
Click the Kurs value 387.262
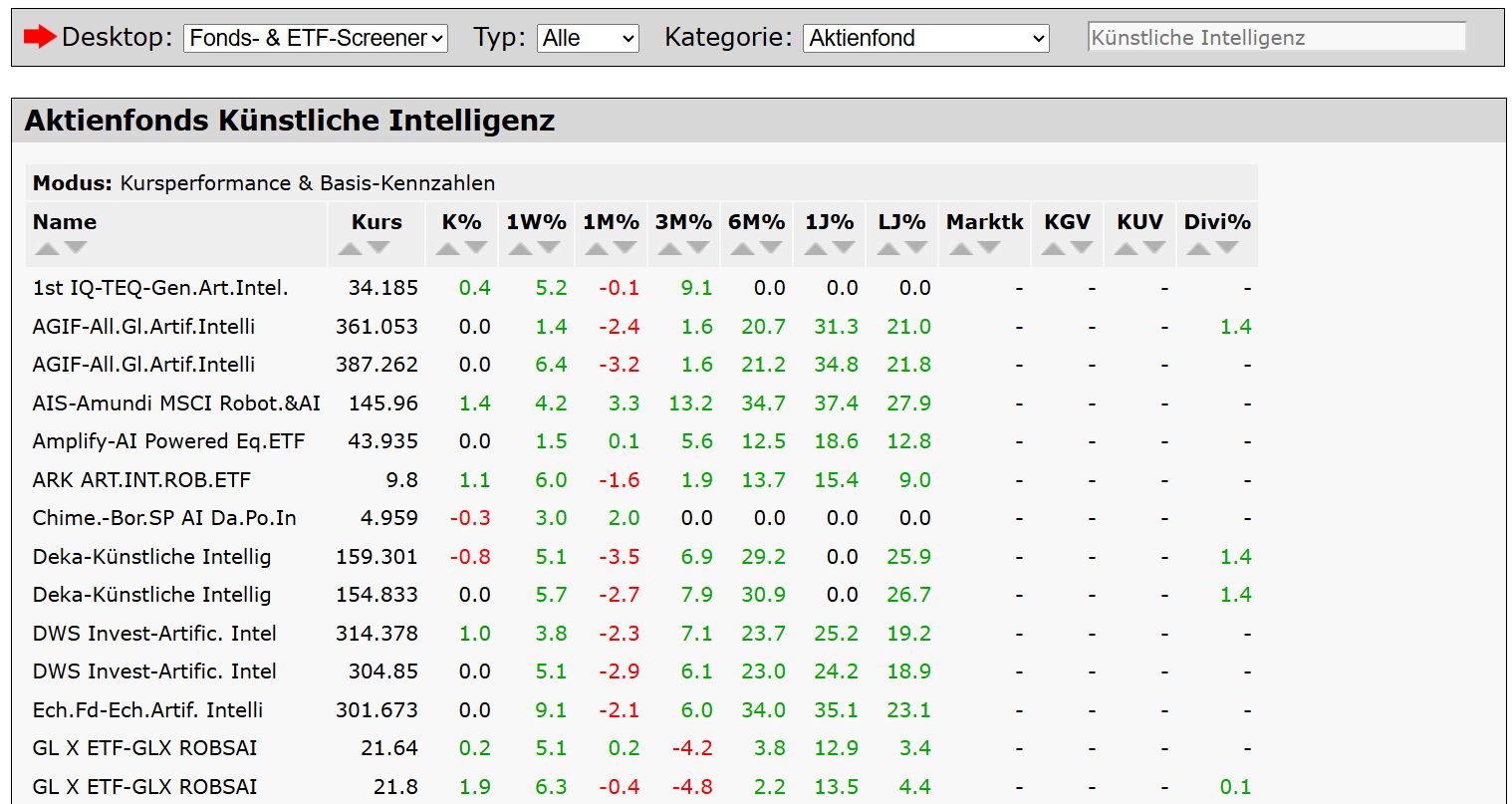pyautogui.click(x=377, y=365)
